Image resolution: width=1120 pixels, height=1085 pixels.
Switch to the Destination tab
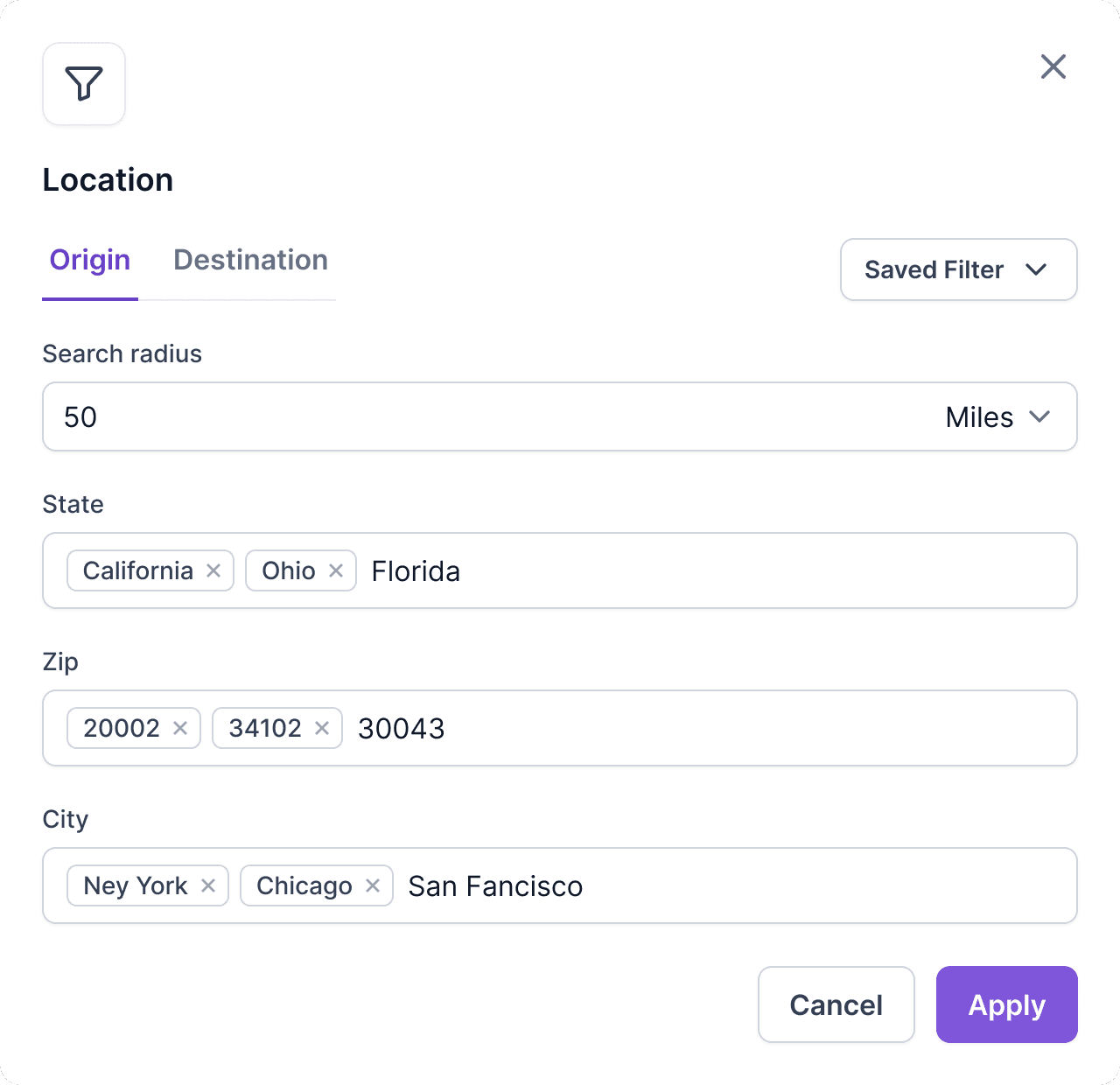(x=250, y=260)
